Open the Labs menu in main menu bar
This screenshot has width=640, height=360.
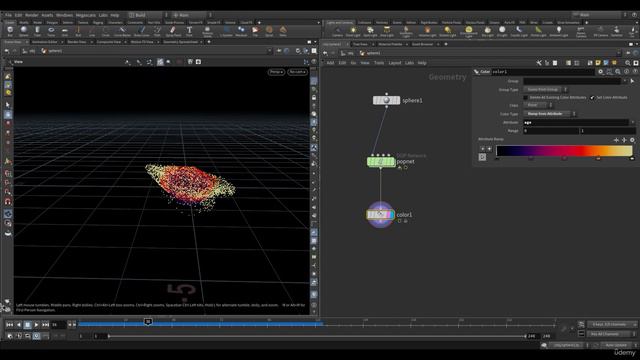(103, 15)
